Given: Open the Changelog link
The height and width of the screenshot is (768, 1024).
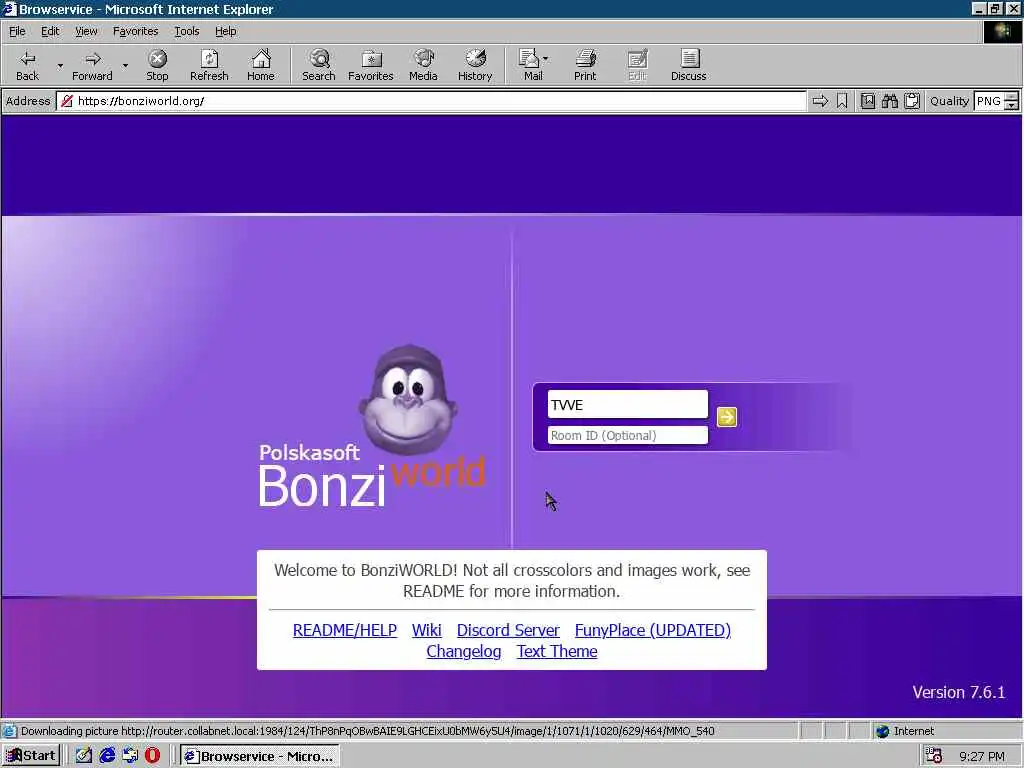Looking at the screenshot, I should tap(464, 651).
